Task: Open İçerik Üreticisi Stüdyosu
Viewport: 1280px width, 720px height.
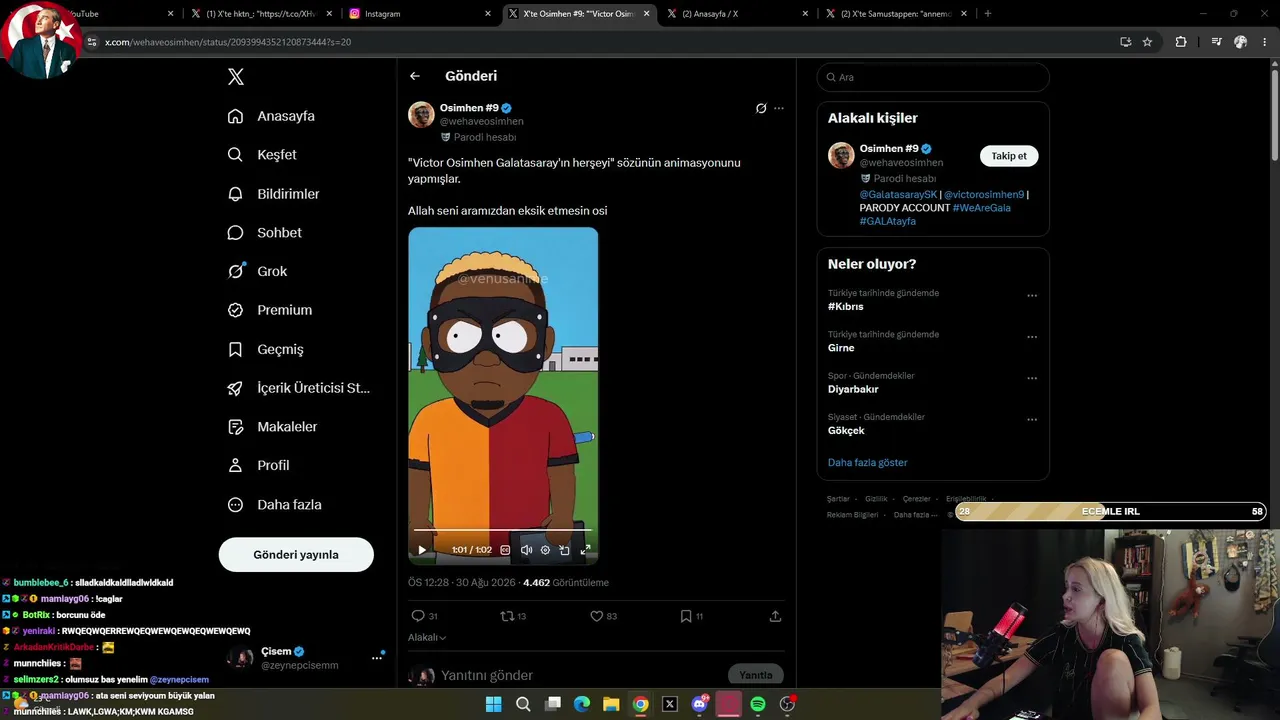Action: coord(298,388)
